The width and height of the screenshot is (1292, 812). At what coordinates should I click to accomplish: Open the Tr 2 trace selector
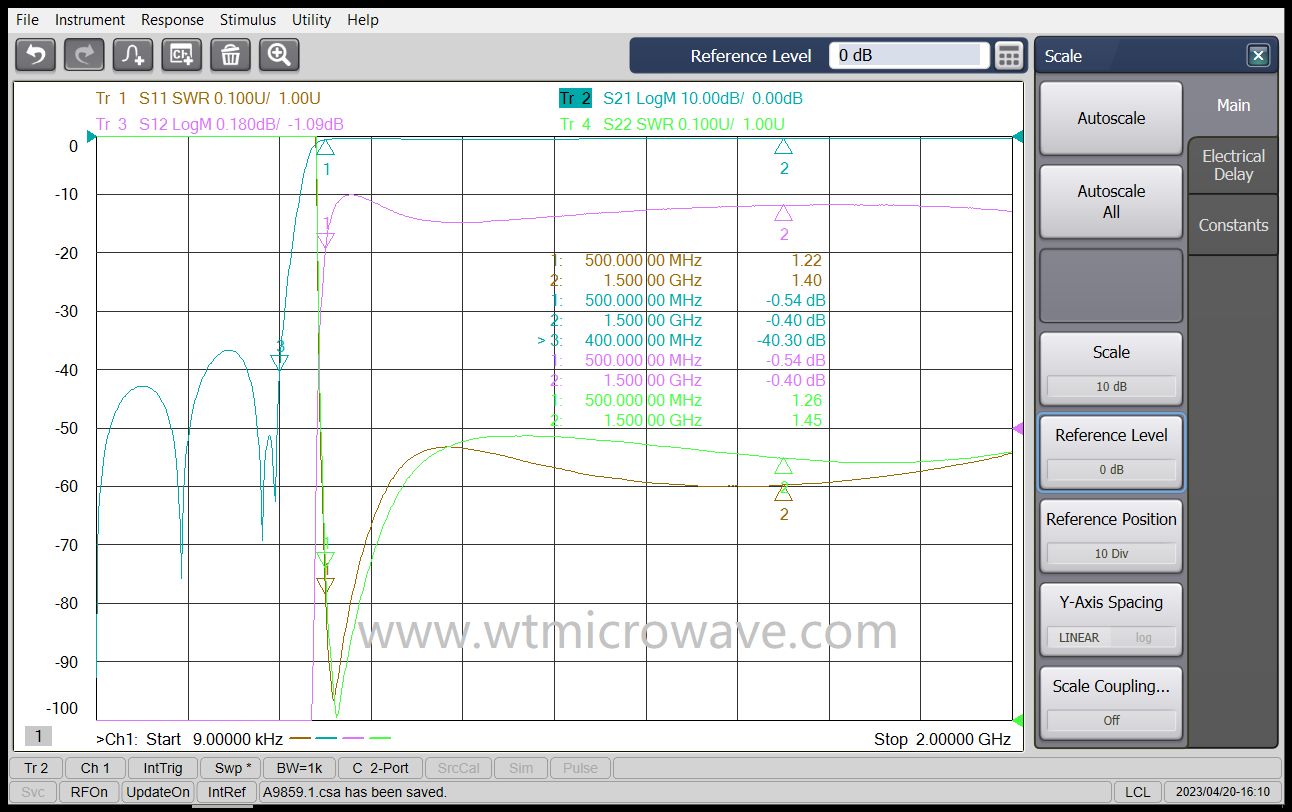pyautogui.click(x=35, y=768)
